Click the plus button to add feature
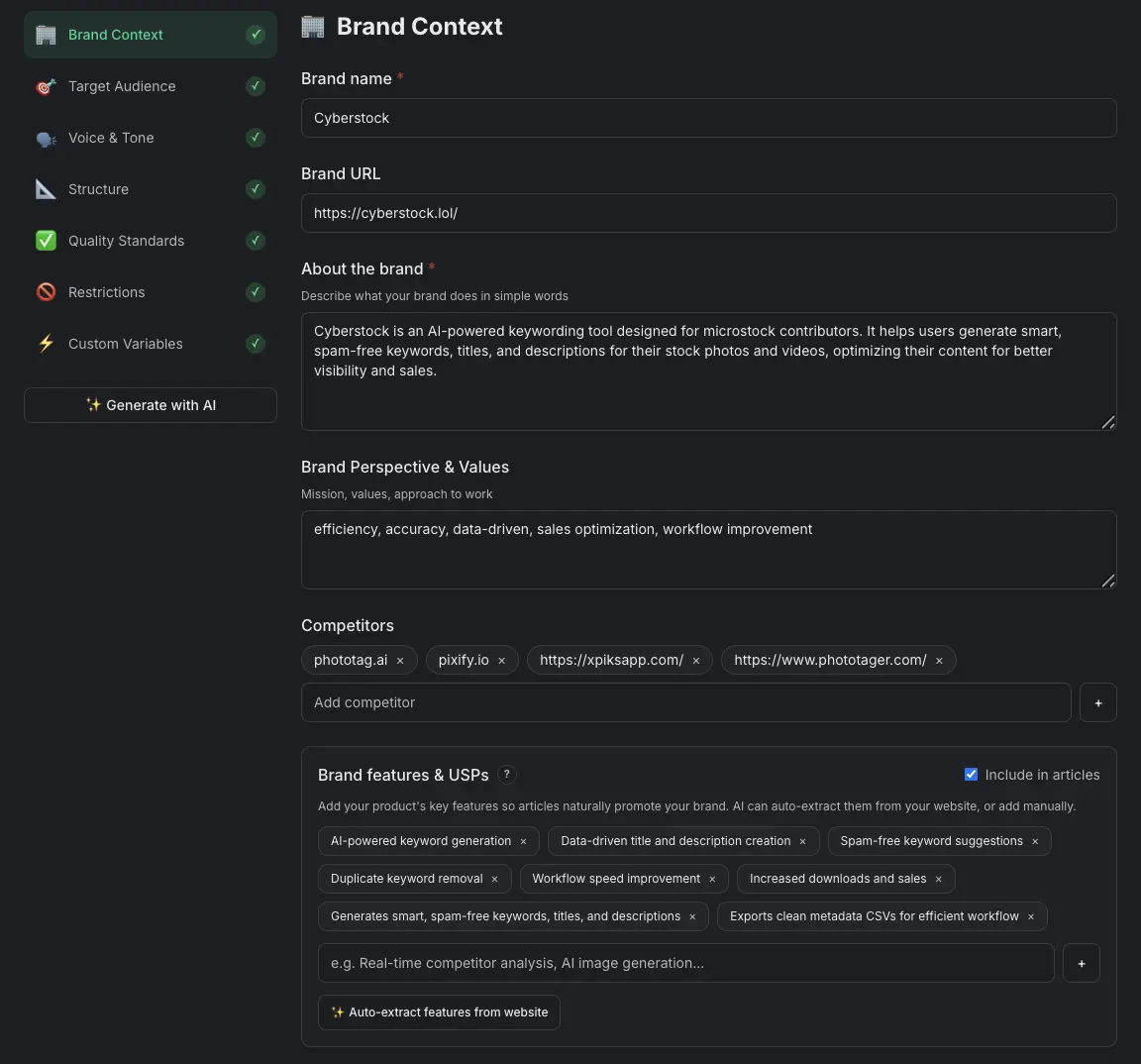This screenshot has height=1064, width=1141. [1082, 963]
